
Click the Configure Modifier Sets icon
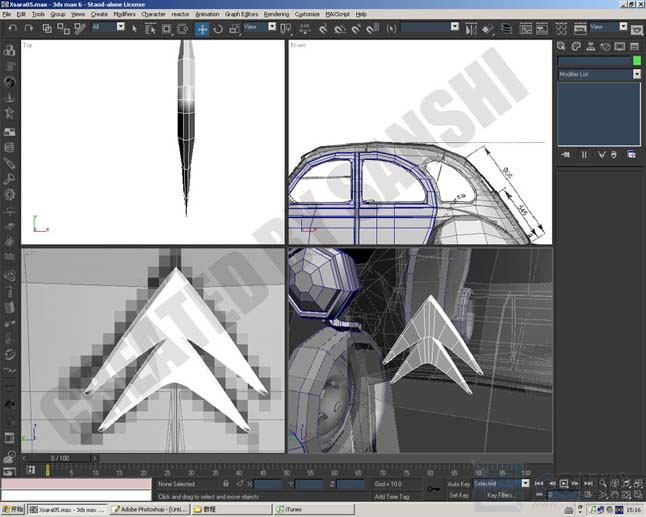coord(631,155)
